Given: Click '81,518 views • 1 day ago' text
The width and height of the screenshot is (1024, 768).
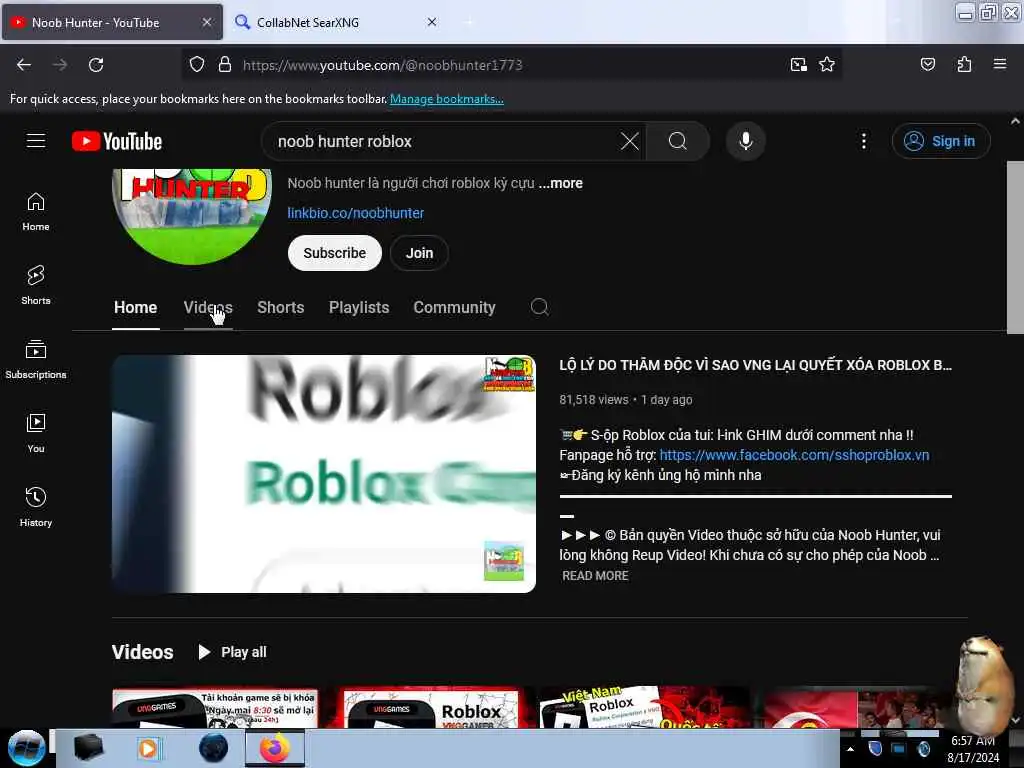Looking at the screenshot, I should coord(626,400).
